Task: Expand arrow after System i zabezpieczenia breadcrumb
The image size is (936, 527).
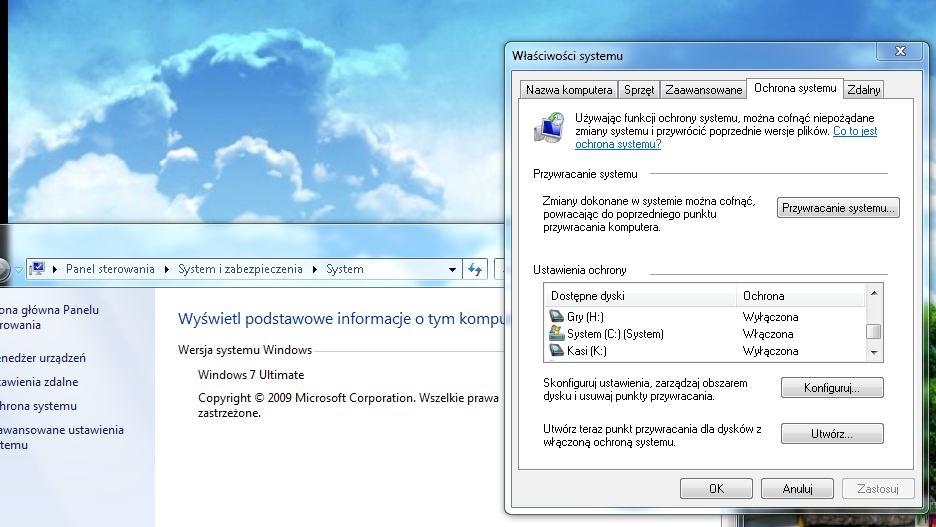Action: [315, 269]
